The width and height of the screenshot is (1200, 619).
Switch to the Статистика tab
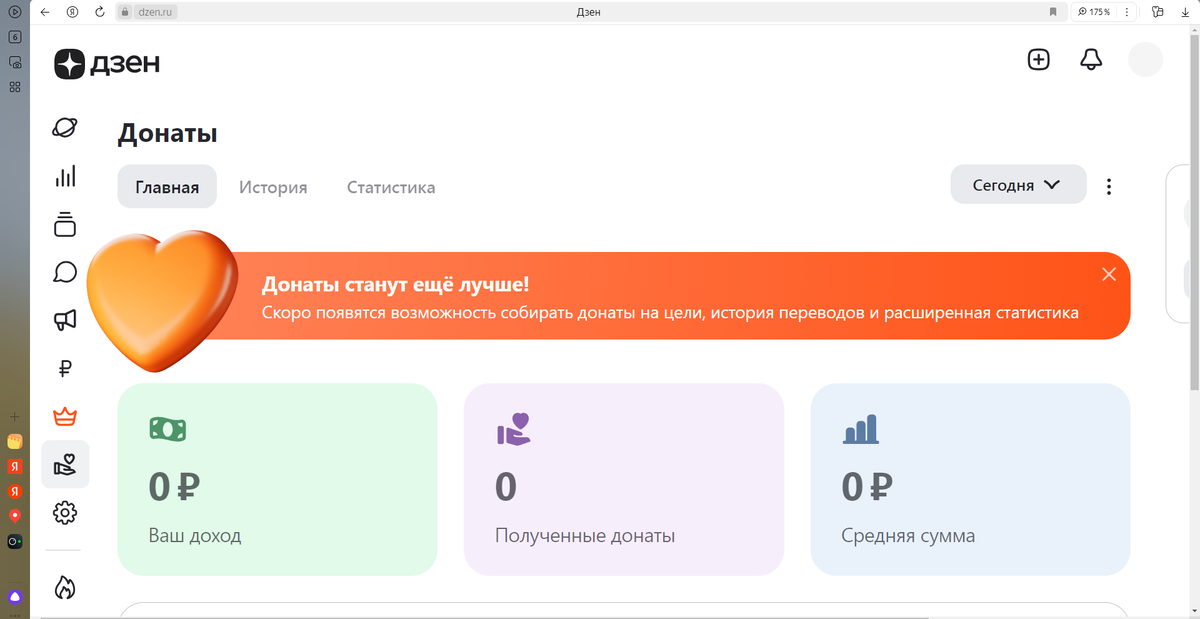(x=391, y=187)
